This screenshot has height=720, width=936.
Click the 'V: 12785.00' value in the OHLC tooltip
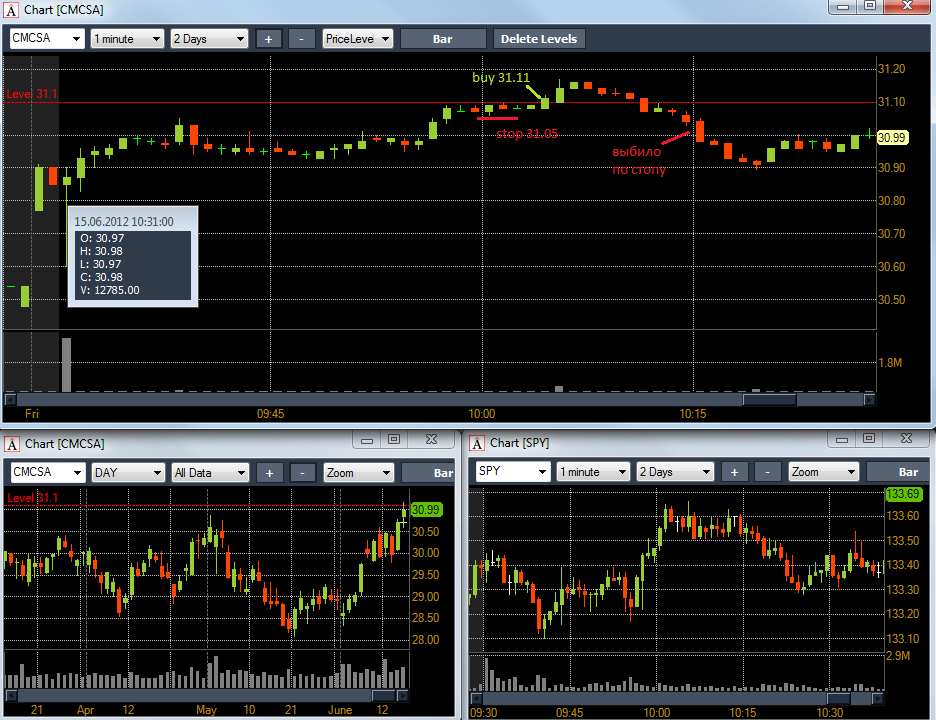coord(110,290)
